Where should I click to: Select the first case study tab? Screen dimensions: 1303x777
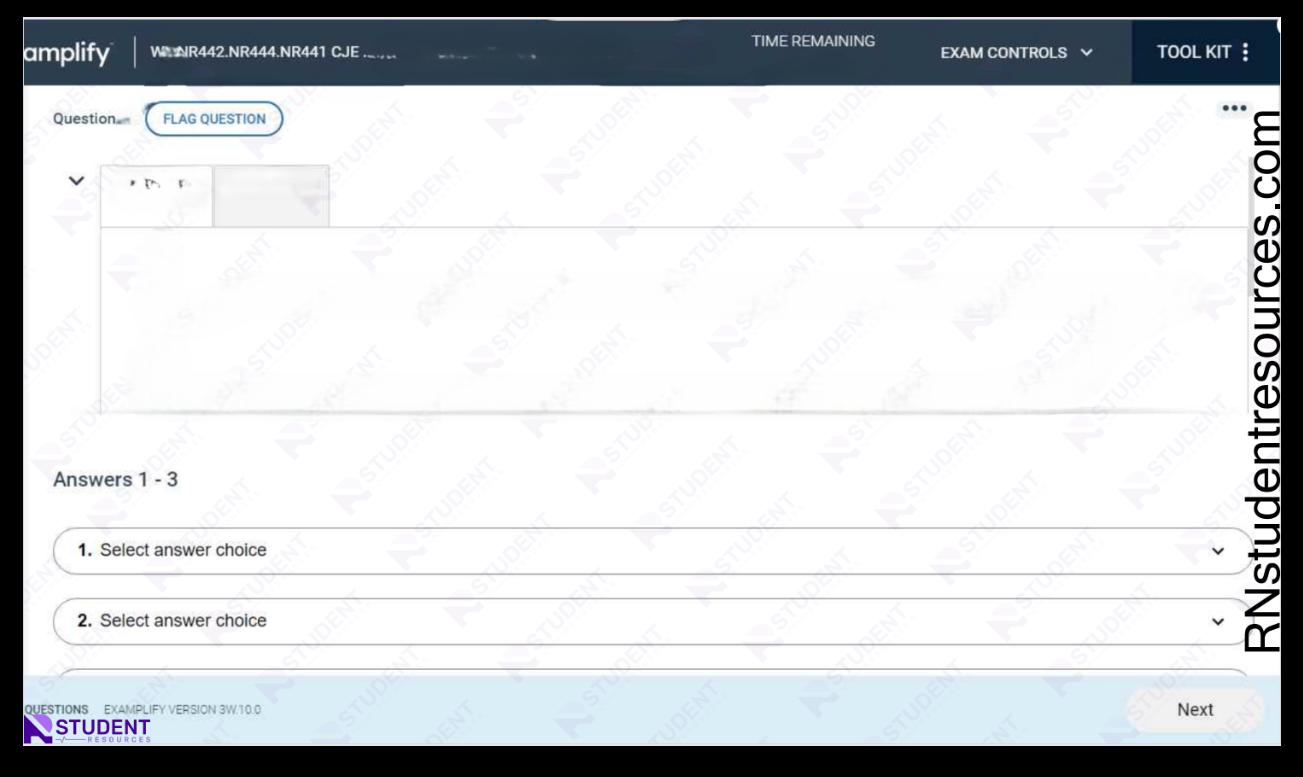pos(156,196)
